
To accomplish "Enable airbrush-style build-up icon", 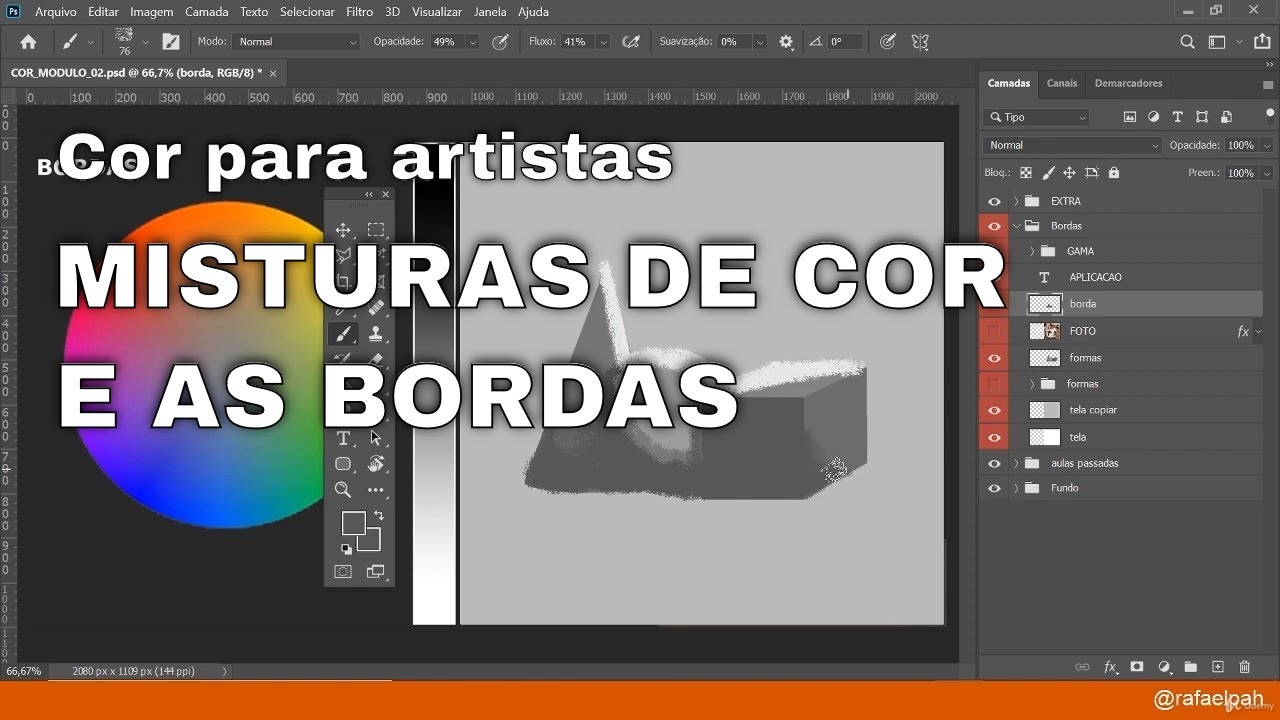I will 631,42.
